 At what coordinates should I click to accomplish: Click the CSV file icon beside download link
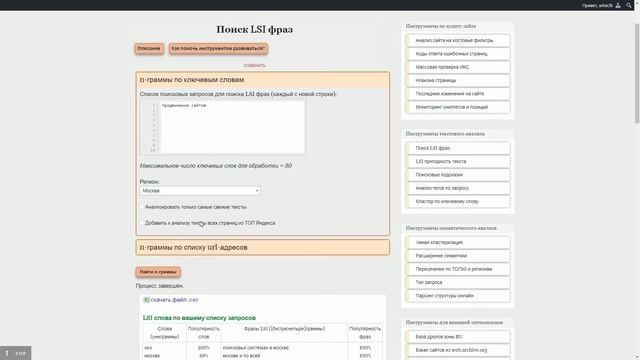[x=146, y=300]
